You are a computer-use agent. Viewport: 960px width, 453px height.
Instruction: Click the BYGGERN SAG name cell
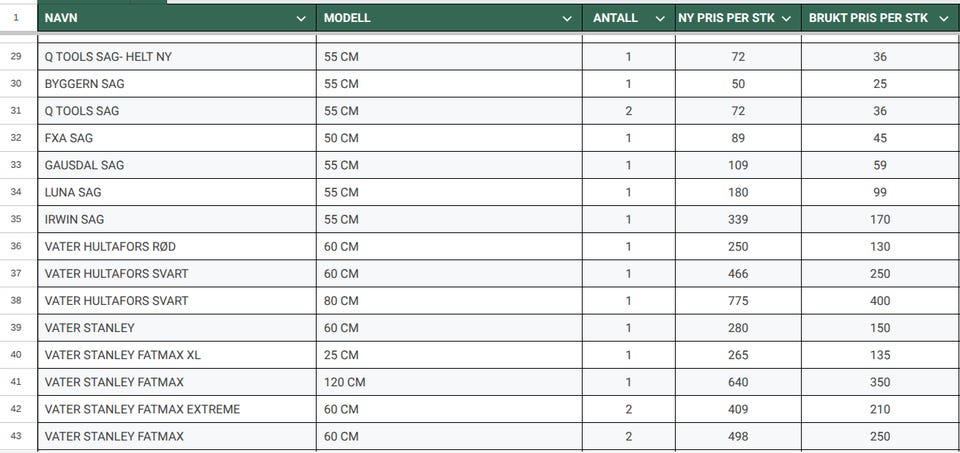[177, 84]
